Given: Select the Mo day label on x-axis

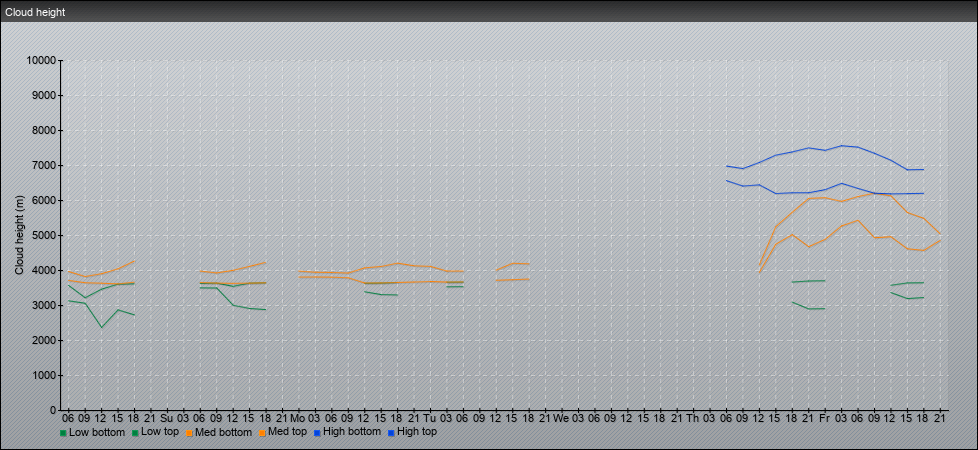Looking at the screenshot, I should click(298, 418).
